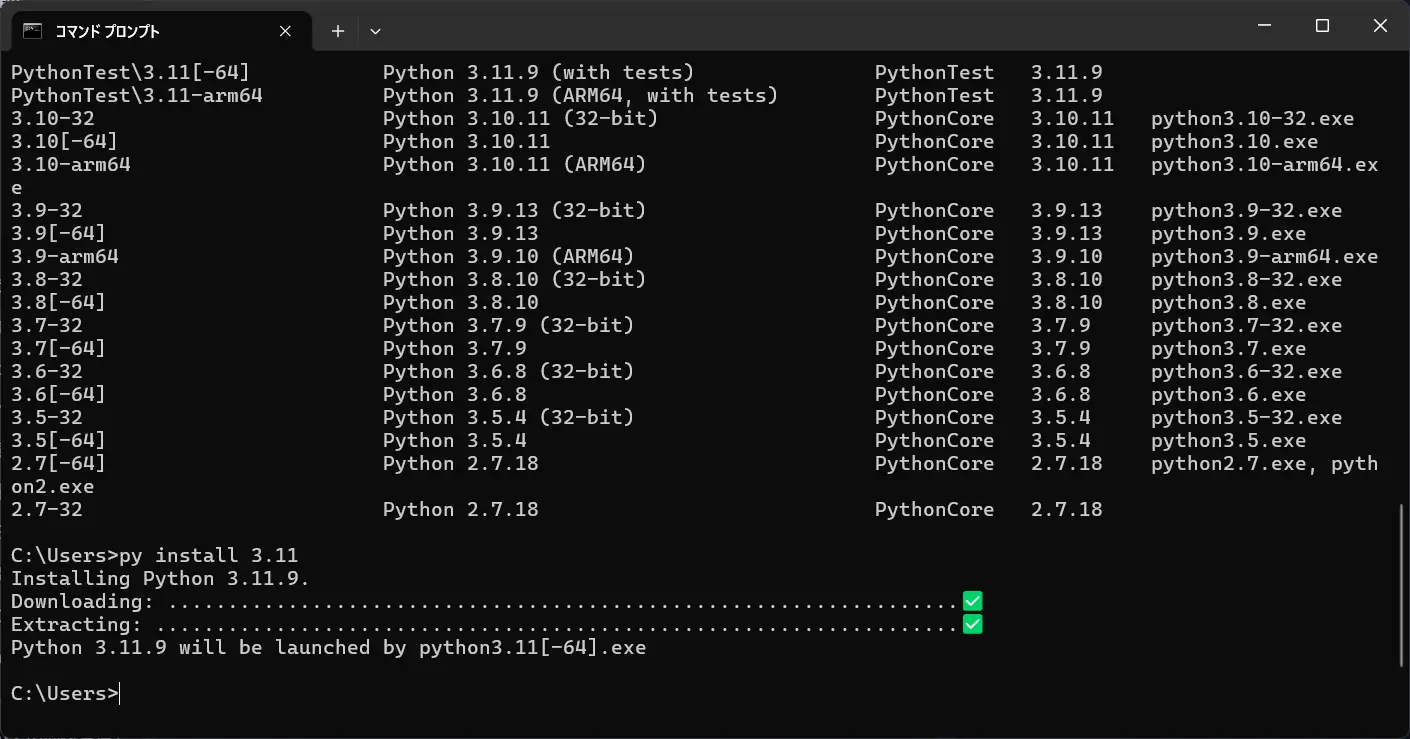1410x739 pixels.
Task: Click 'python3.9.exe' text
Action: click(1228, 233)
